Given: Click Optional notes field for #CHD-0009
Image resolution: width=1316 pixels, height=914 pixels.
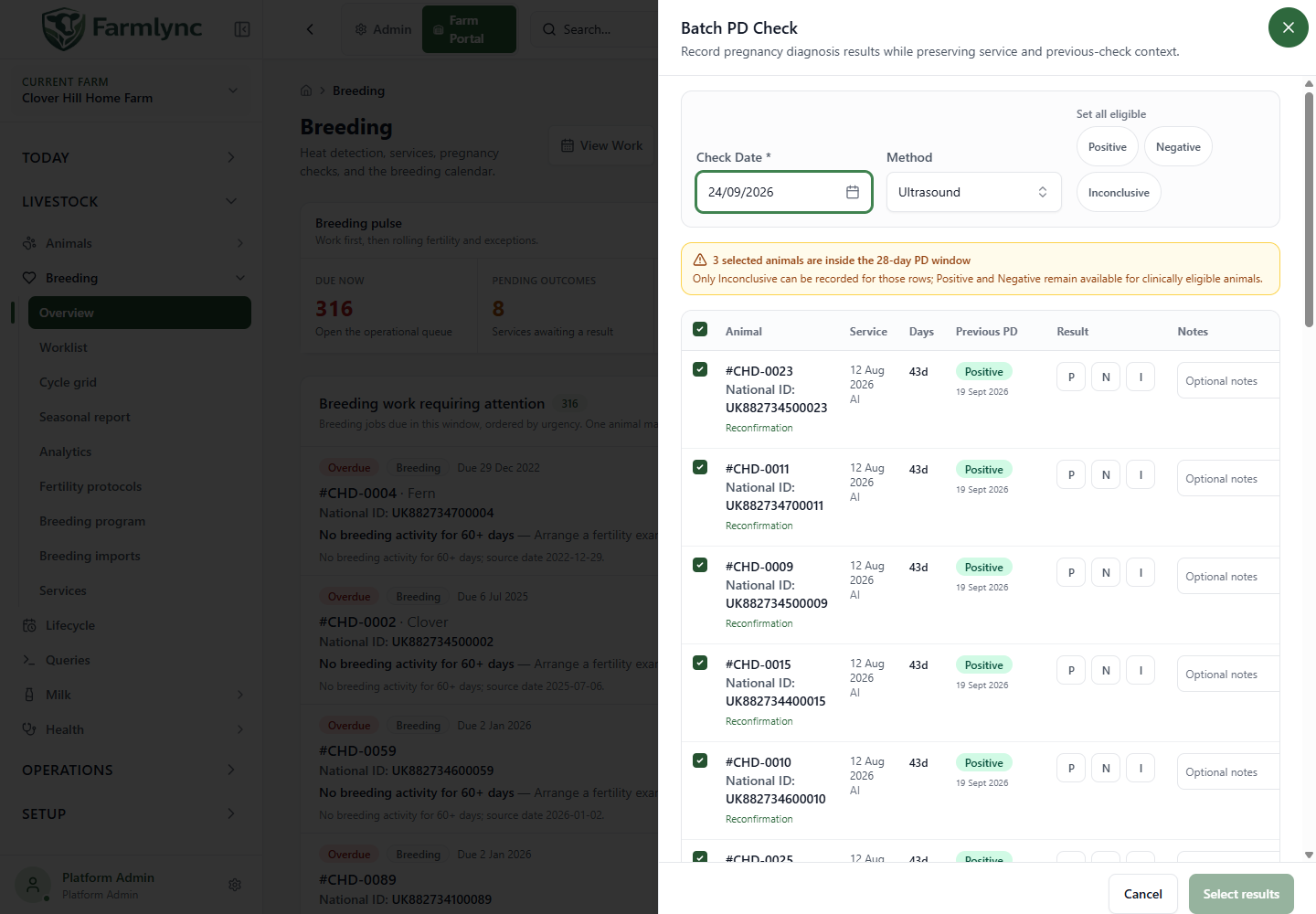Looking at the screenshot, I should [1227, 577].
